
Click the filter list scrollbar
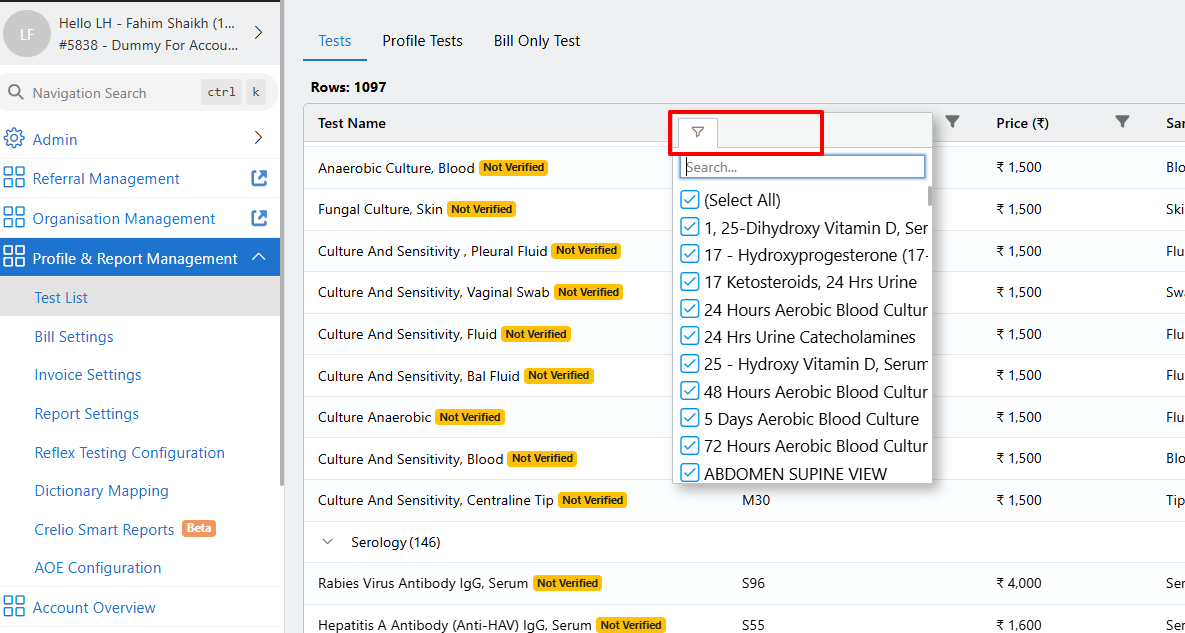coord(930,196)
